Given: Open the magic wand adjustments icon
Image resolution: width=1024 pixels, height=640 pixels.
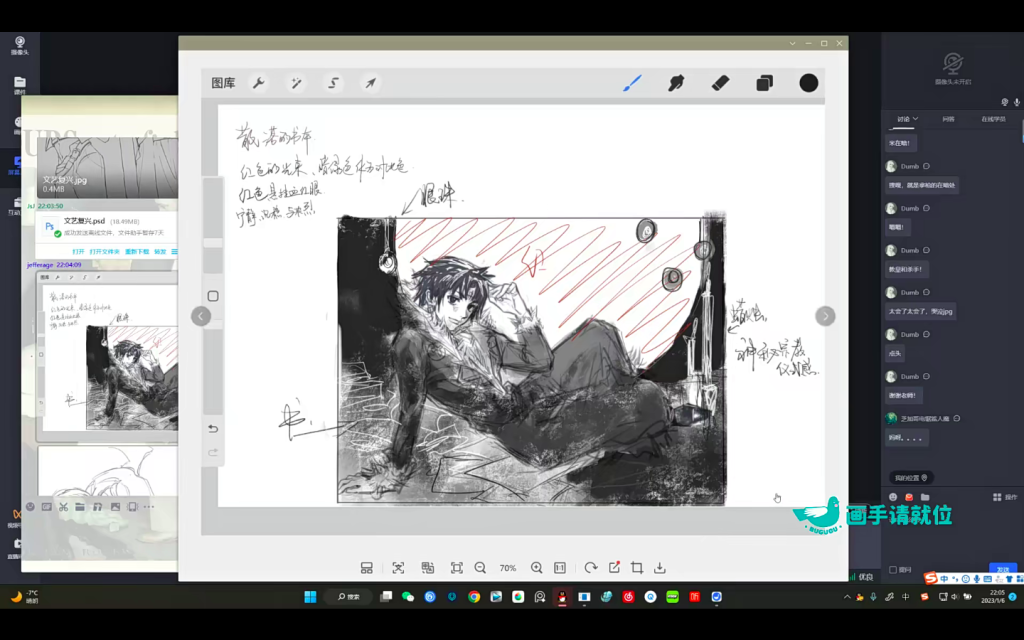Looking at the screenshot, I should click(296, 83).
